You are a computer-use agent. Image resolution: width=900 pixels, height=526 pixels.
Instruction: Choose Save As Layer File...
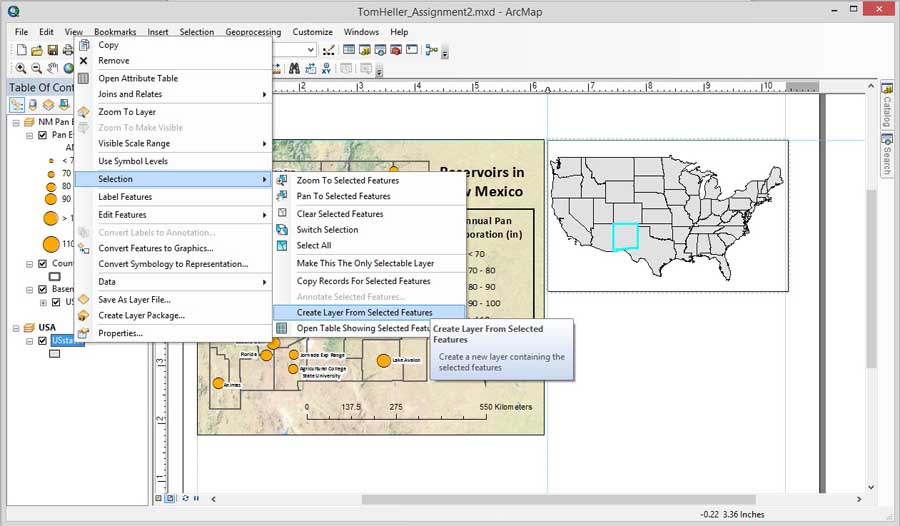(173, 299)
